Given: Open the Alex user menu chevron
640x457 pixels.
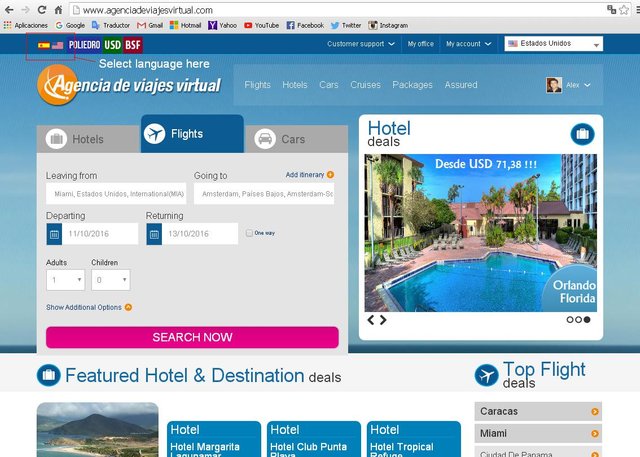Looking at the screenshot, I should (587, 85).
